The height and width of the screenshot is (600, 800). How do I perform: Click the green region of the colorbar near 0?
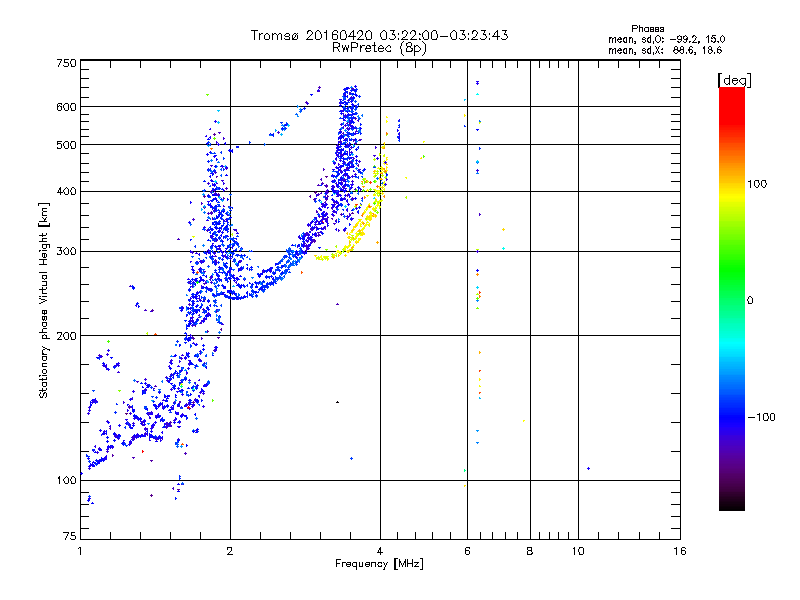tap(732, 283)
